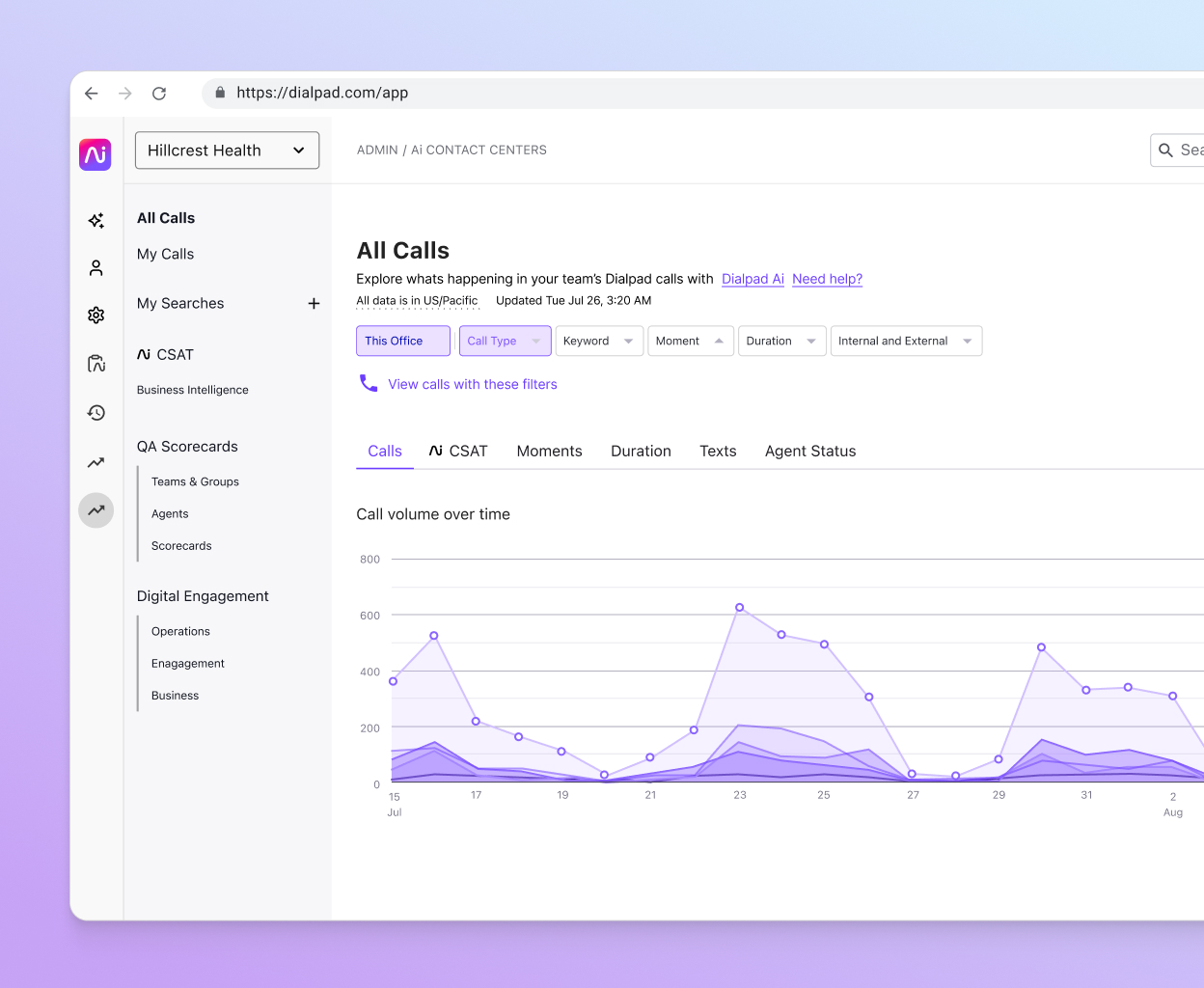1204x988 pixels.
Task: Open the Hillcrest Health office selector
Action: click(x=227, y=151)
